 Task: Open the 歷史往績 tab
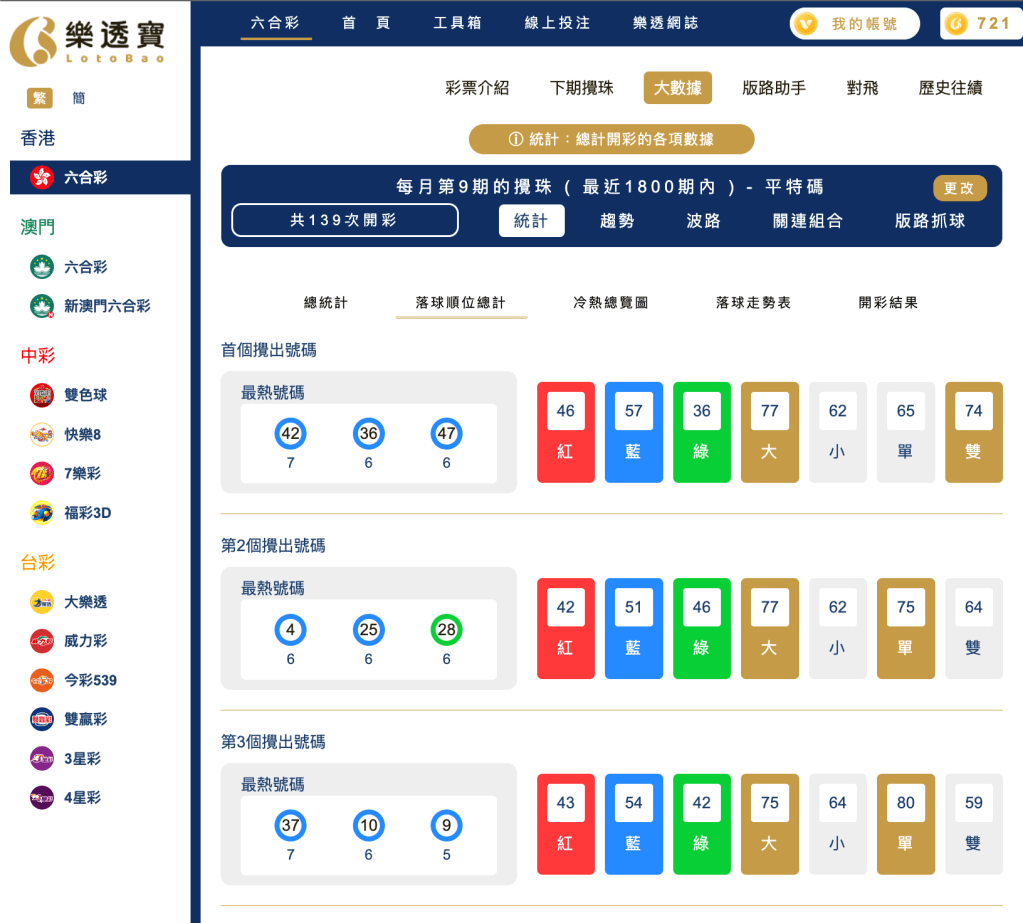pyautogui.click(x=952, y=88)
